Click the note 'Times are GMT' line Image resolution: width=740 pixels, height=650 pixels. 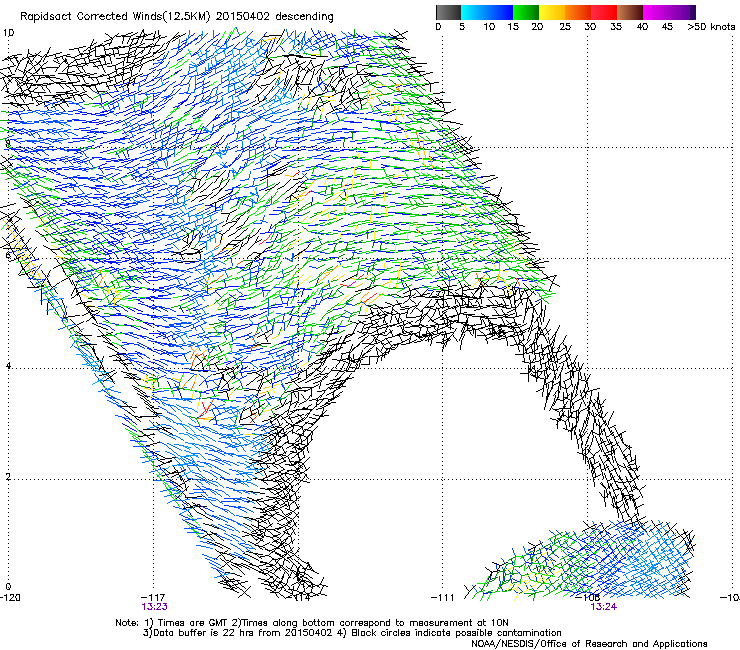(311, 623)
